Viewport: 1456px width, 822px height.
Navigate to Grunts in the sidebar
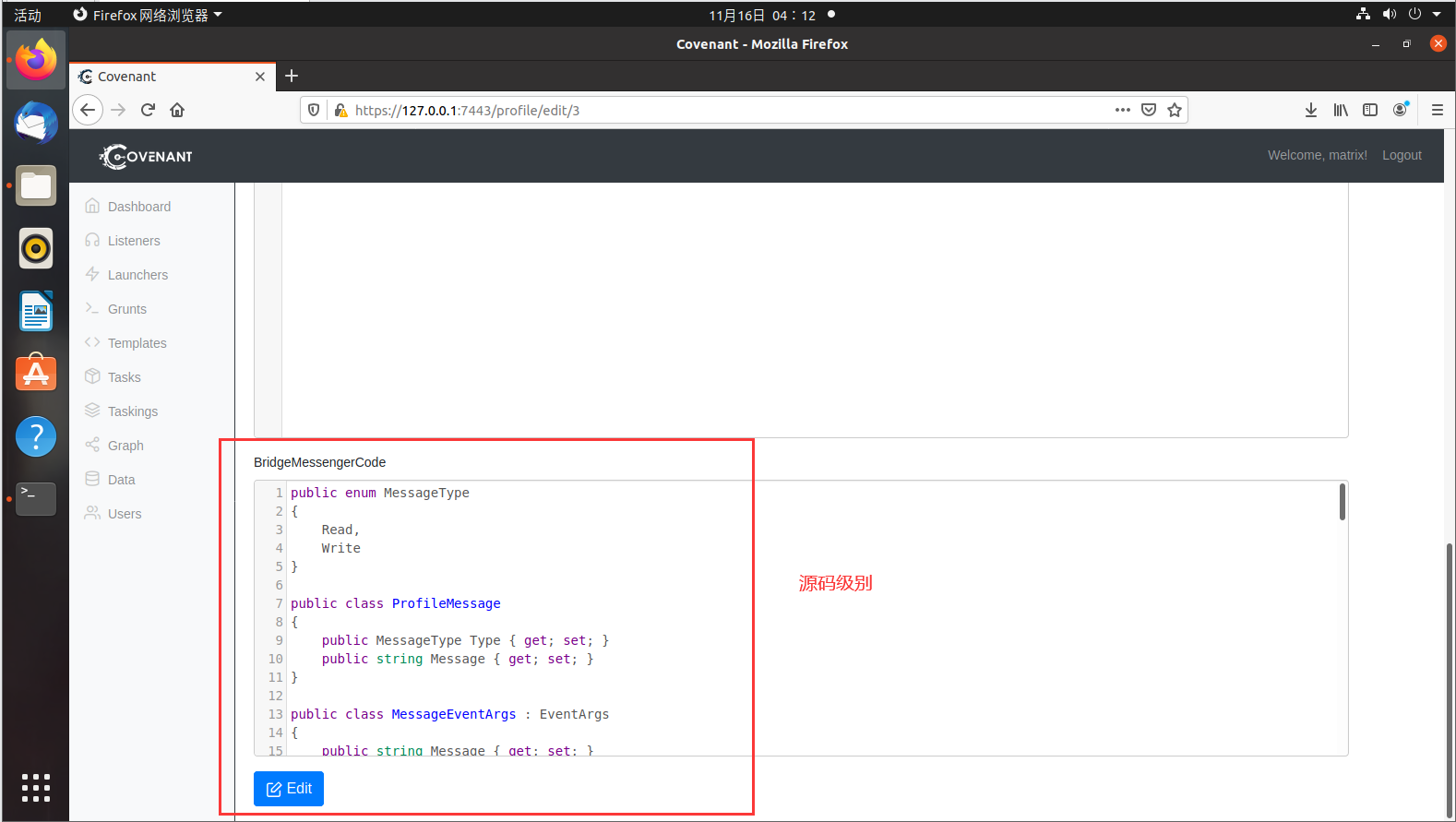pyautogui.click(x=127, y=309)
